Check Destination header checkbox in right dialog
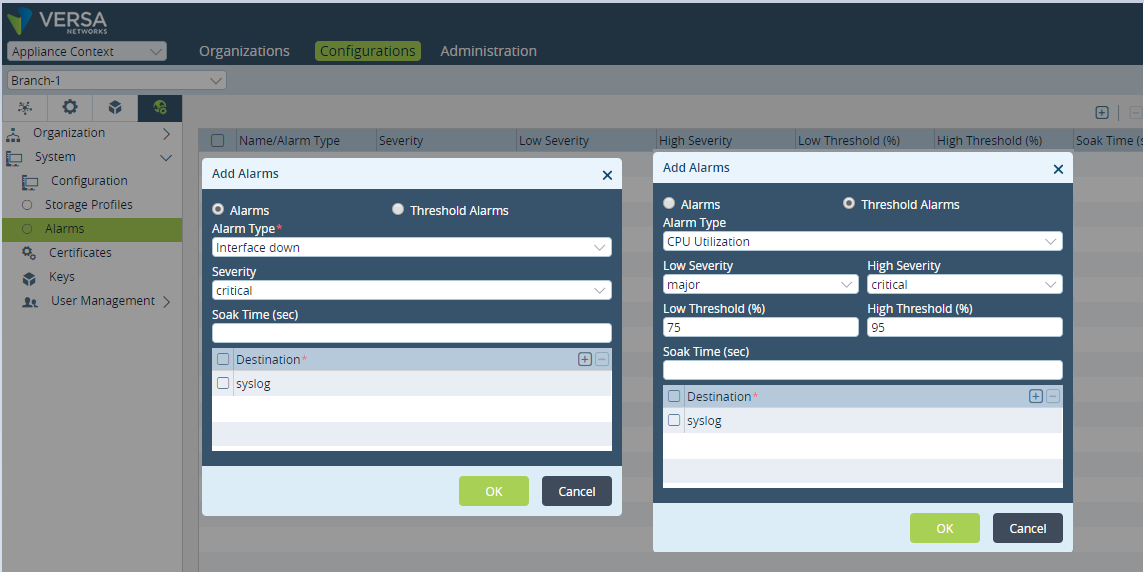The width and height of the screenshot is (1144, 572). (x=674, y=396)
